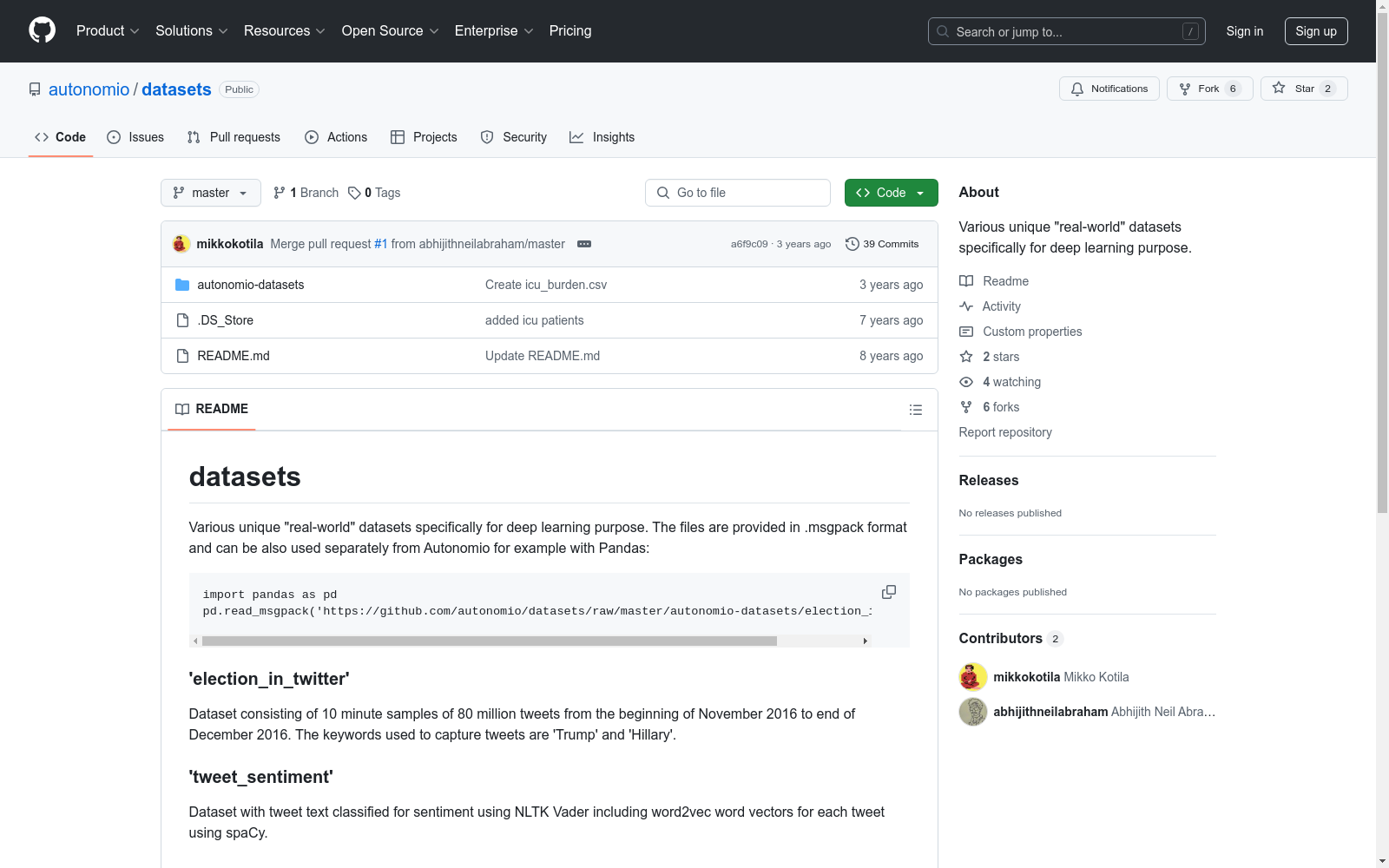Click mikkokotila username in commit row
The image size is (1389, 868).
[x=230, y=244]
